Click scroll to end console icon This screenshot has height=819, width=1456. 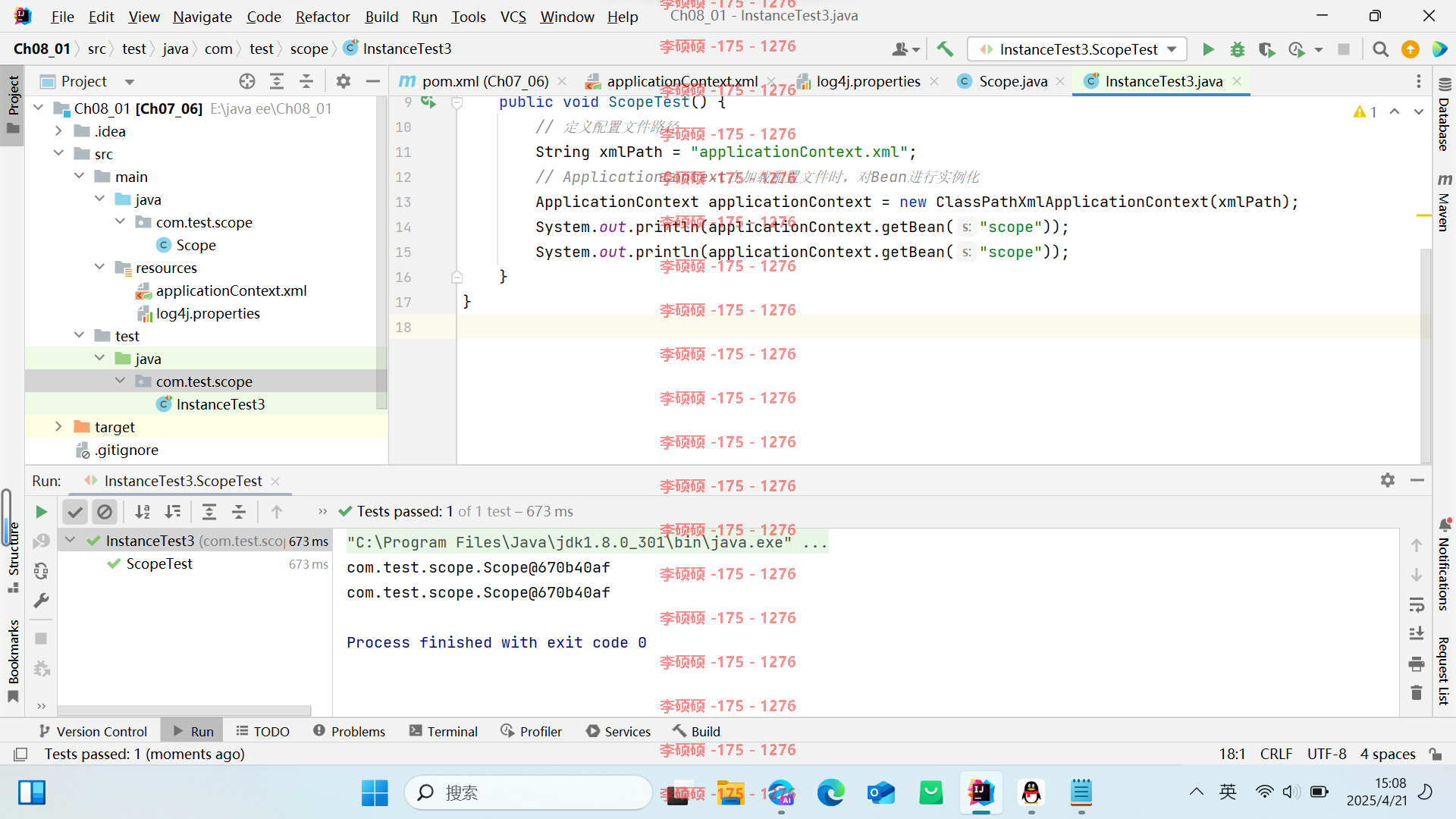click(1417, 634)
